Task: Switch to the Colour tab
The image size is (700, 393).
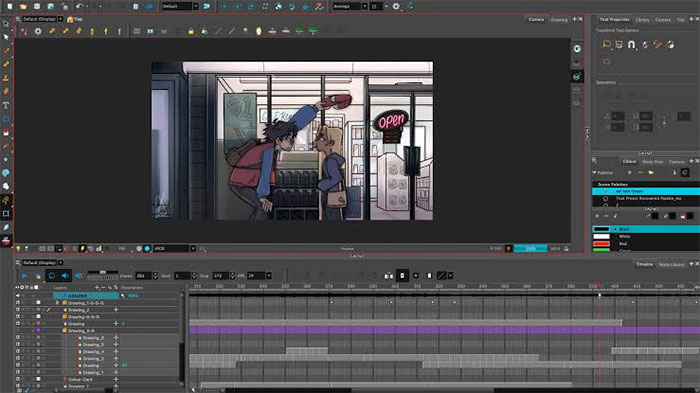Action: (629, 161)
